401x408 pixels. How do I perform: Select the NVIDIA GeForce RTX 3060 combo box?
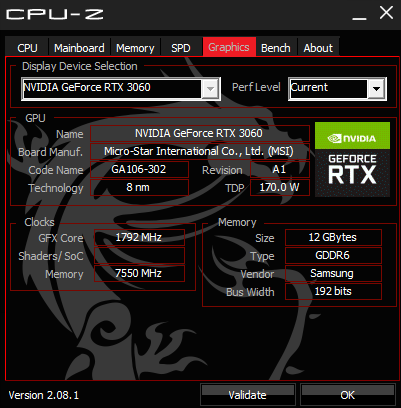pos(121,89)
